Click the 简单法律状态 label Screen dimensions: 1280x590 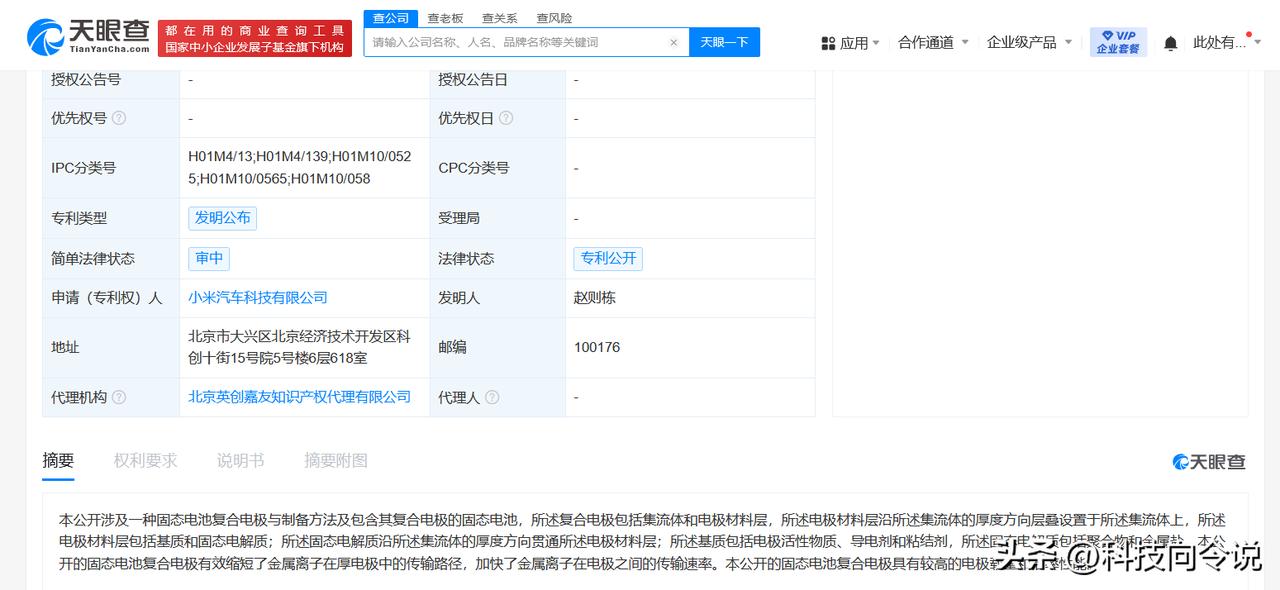pyautogui.click(x=93, y=258)
